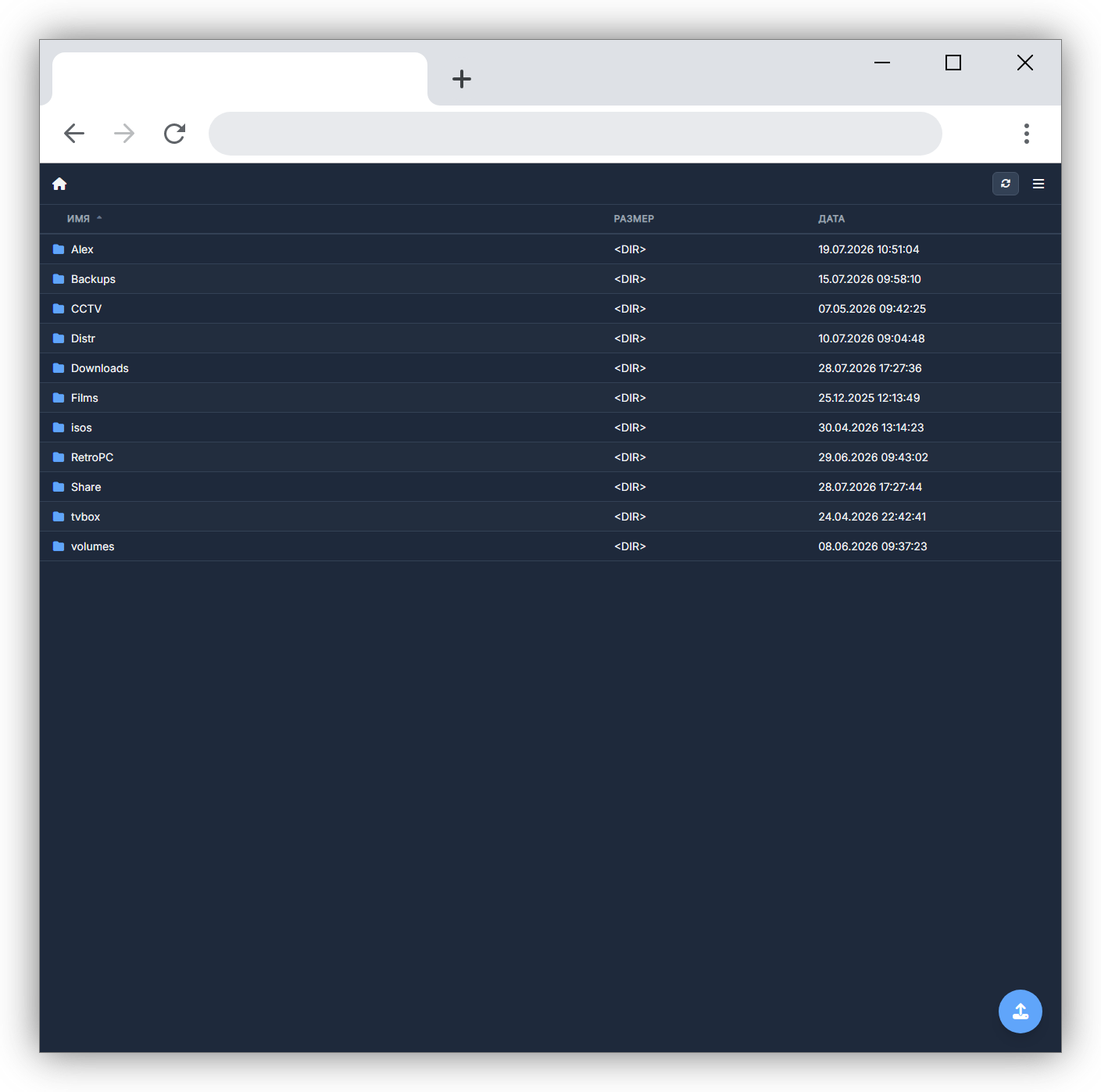The height and width of the screenshot is (1092, 1101).
Task: Click the Share folder icon
Action: [x=59, y=487]
